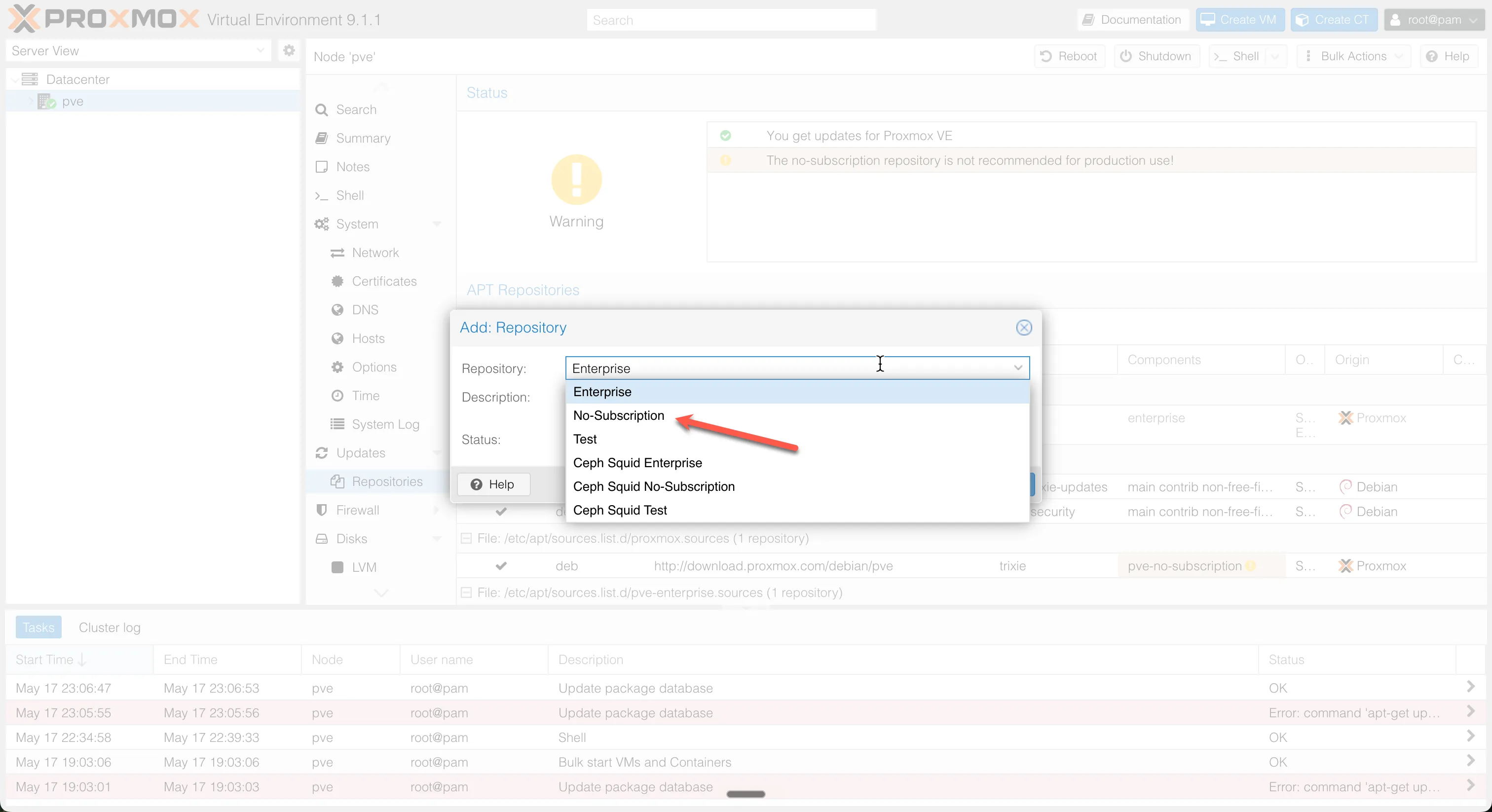Click the Create CT button
This screenshot has width=1492, height=812.
(1335, 20)
